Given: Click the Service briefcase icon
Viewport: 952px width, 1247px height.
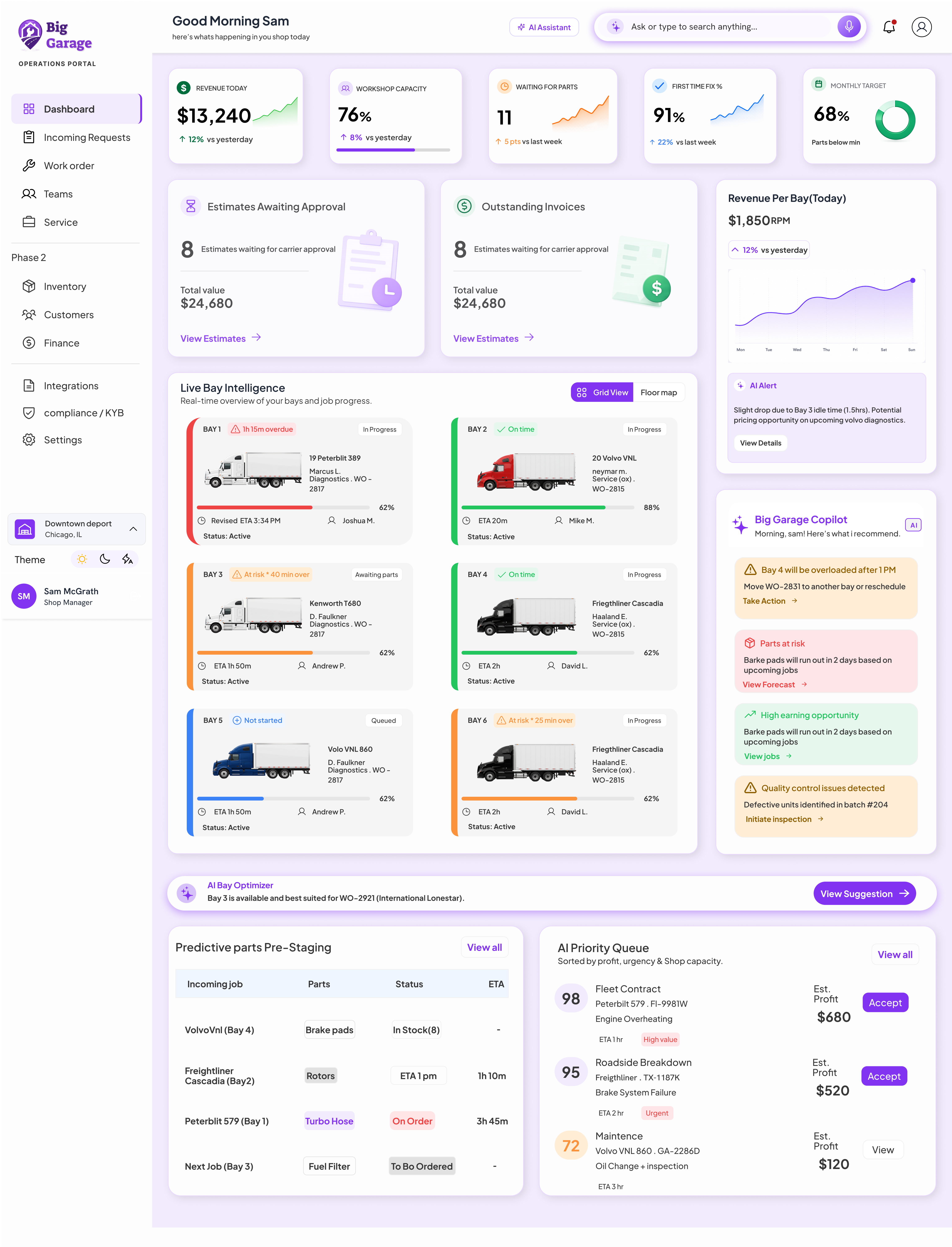Looking at the screenshot, I should [29, 222].
